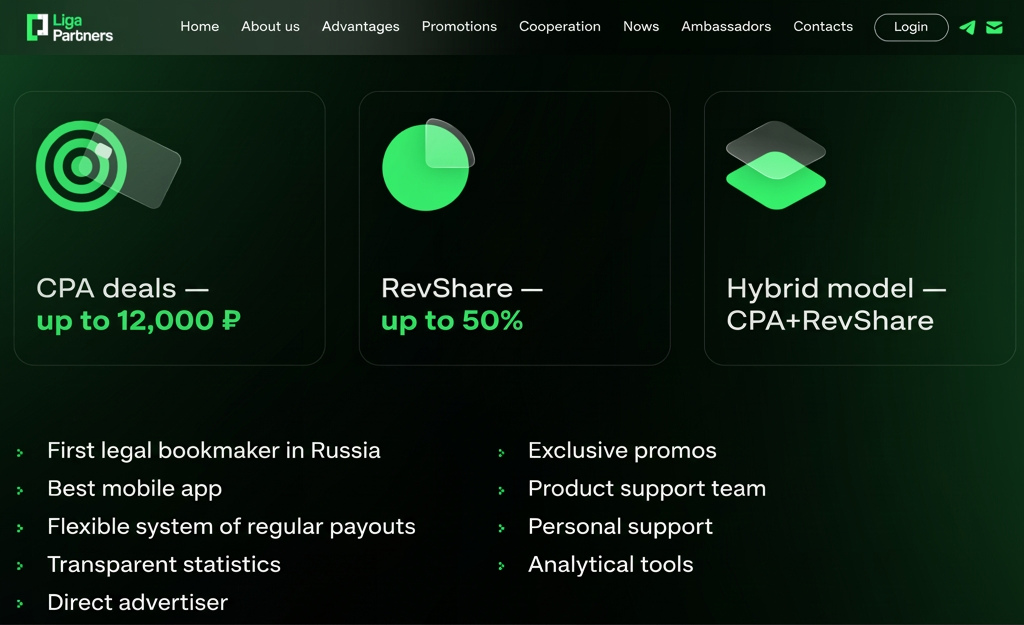Click the Liga Partners logo
Image resolution: width=1024 pixels, height=625 pixels.
pyautogui.click(x=70, y=27)
